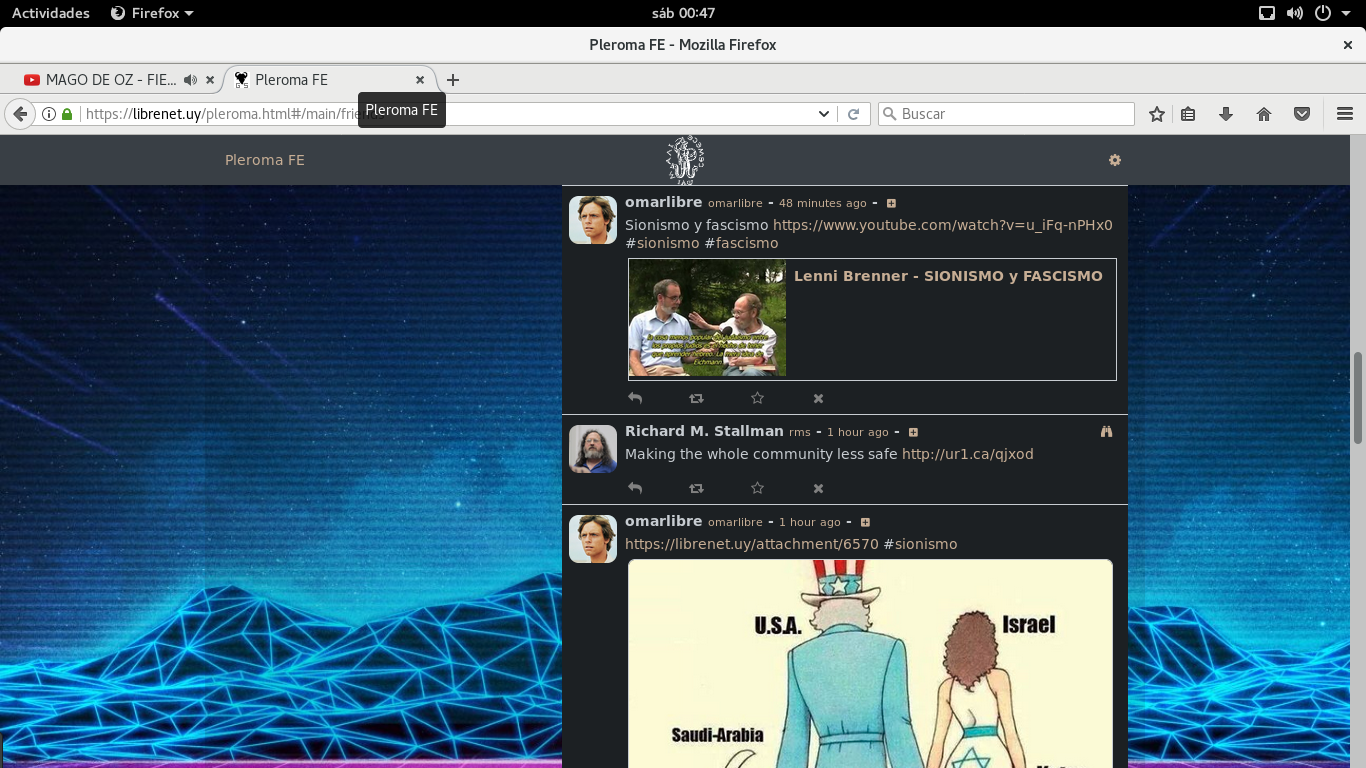Favorite Richard M. Stallman's post
The height and width of the screenshot is (768, 1366).
point(757,488)
